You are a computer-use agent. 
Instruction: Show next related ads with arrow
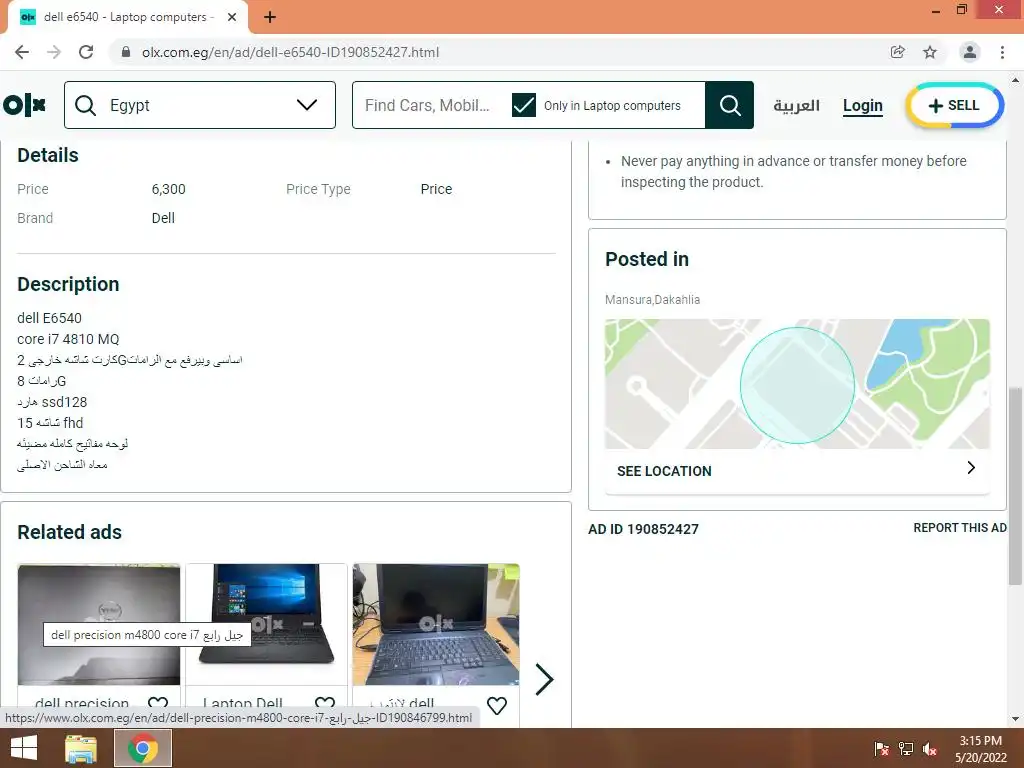coord(544,679)
